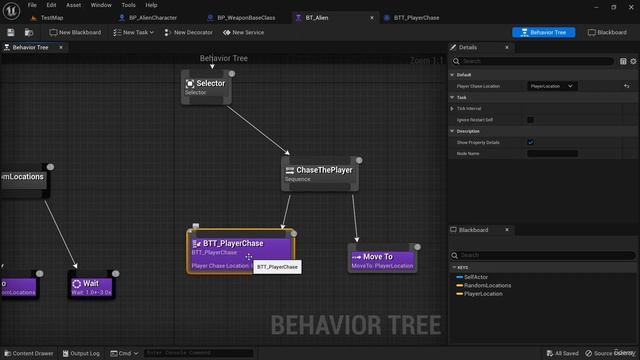Open the File menu
This screenshot has height=360, width=640.
click(x=32, y=5)
